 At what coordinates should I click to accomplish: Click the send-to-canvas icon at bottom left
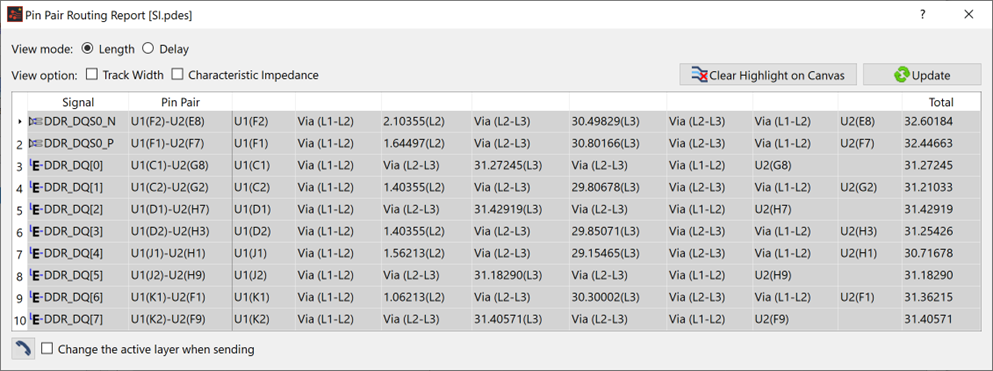[23, 348]
